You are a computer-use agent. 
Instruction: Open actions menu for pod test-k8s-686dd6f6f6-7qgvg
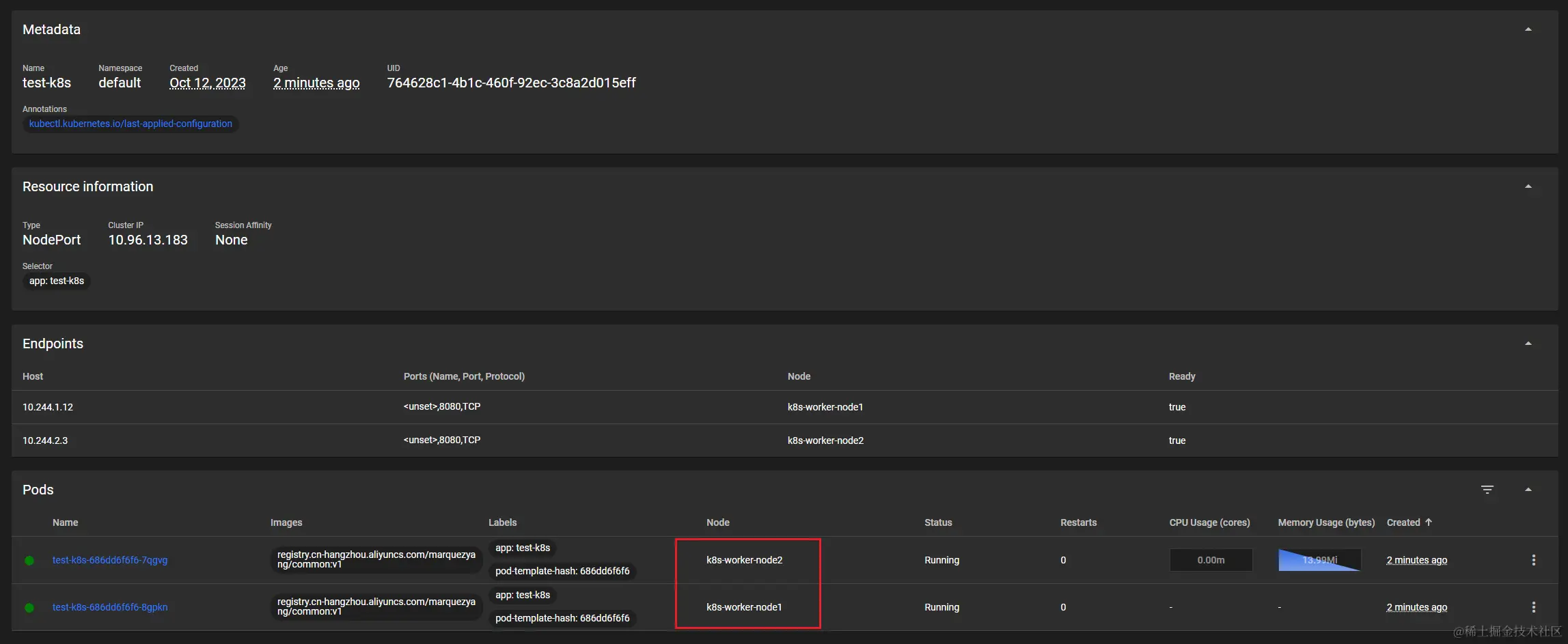point(1533,560)
